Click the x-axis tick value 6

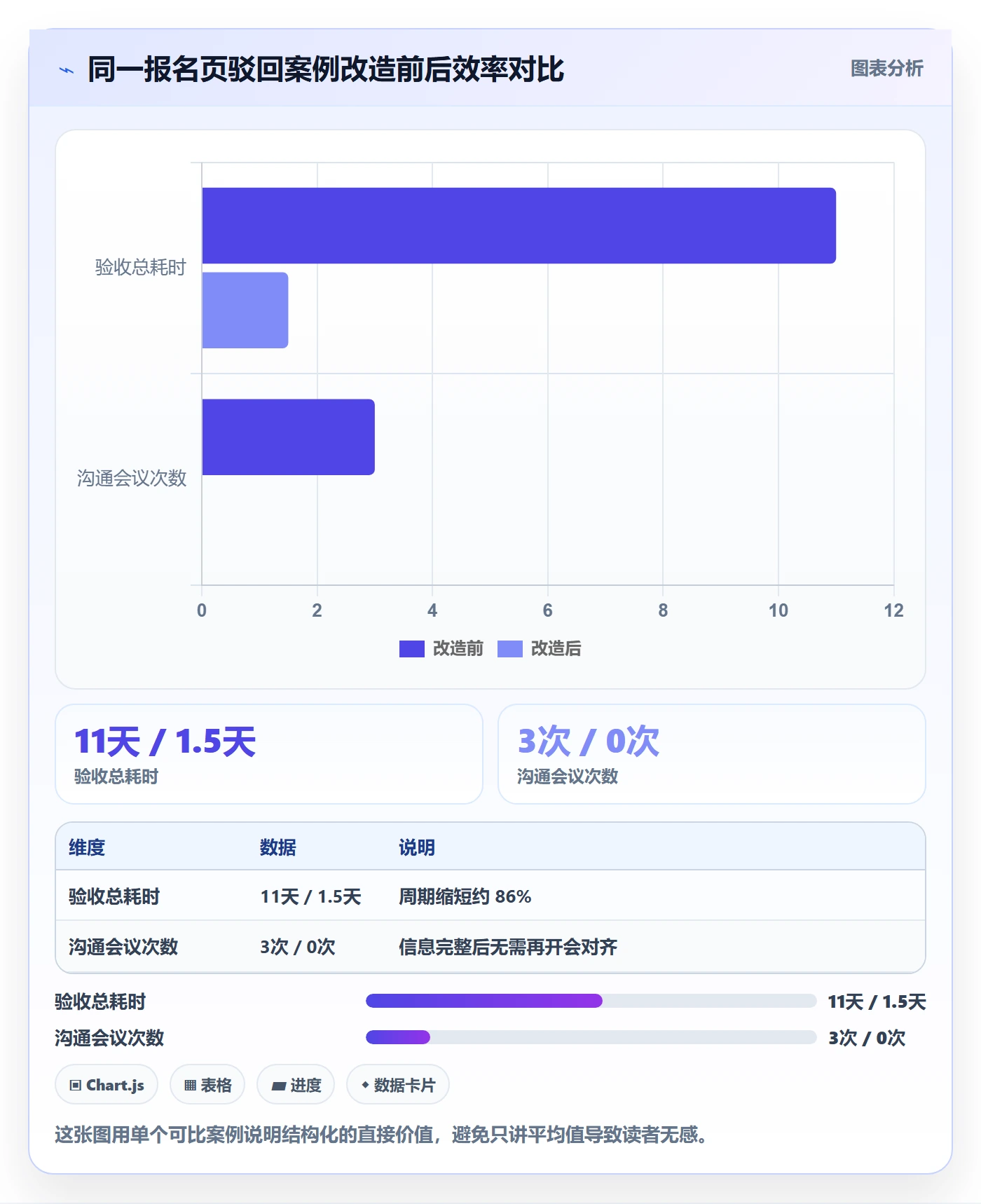(548, 610)
